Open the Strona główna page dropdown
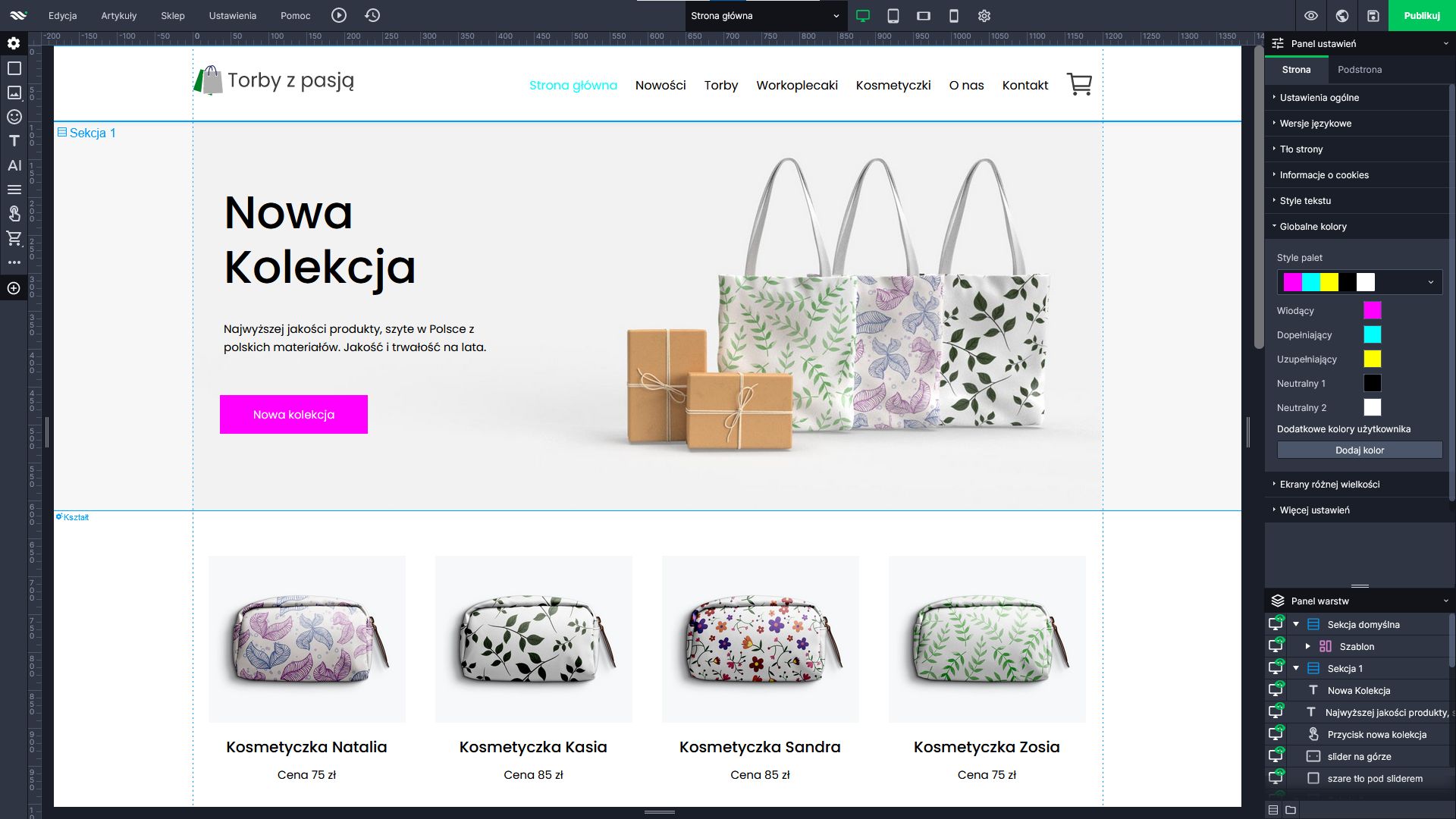The image size is (1456, 819). (765, 16)
